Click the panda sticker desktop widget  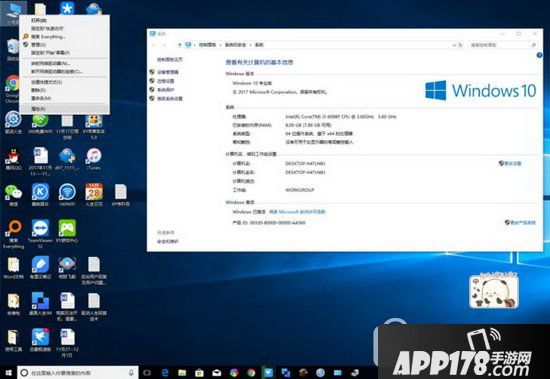pos(494,290)
